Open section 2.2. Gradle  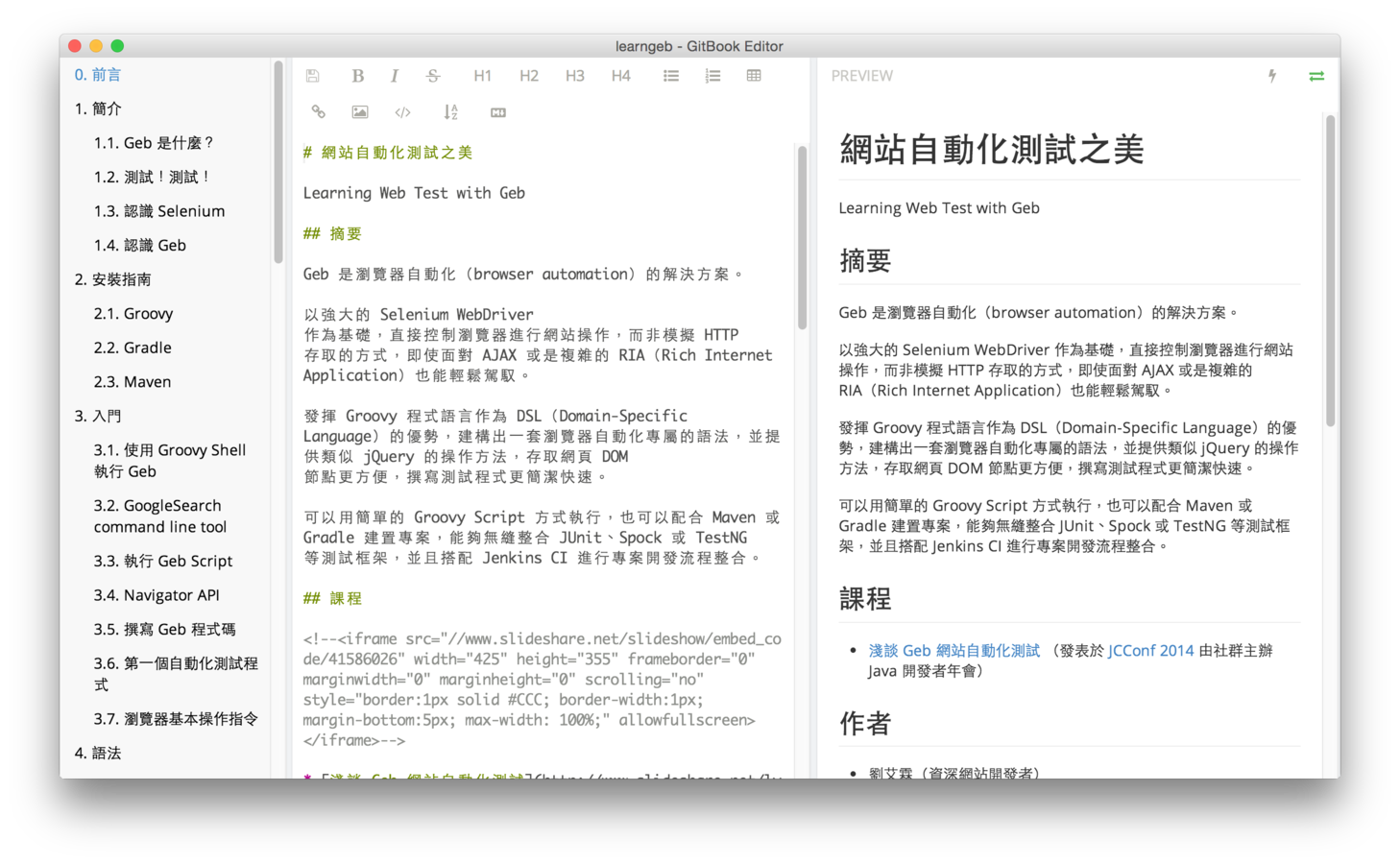(x=133, y=348)
